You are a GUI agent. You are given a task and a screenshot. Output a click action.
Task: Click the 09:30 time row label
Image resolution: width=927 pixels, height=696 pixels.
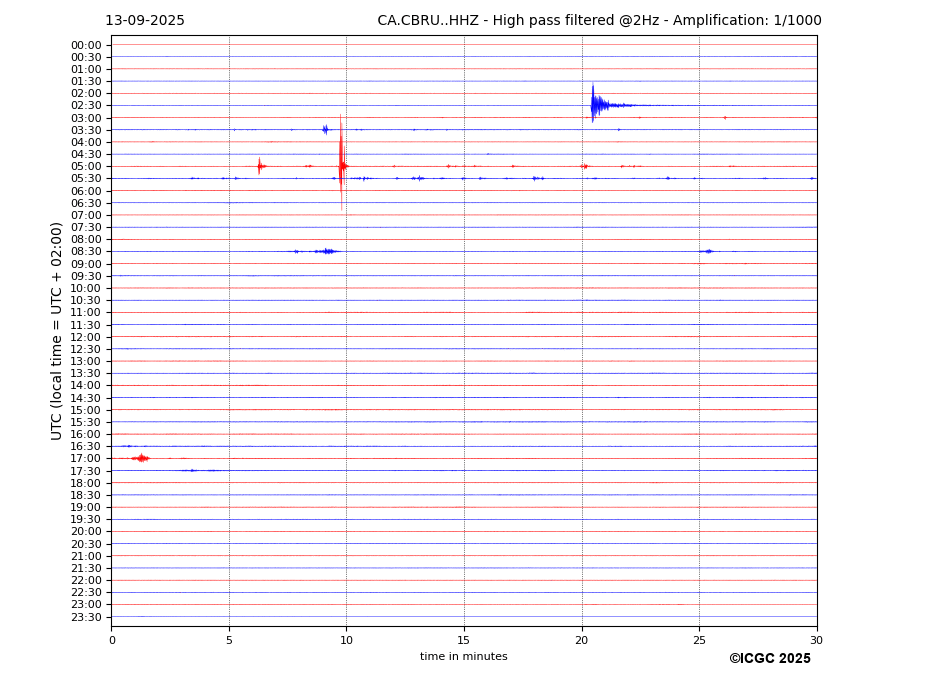pyautogui.click(x=86, y=276)
